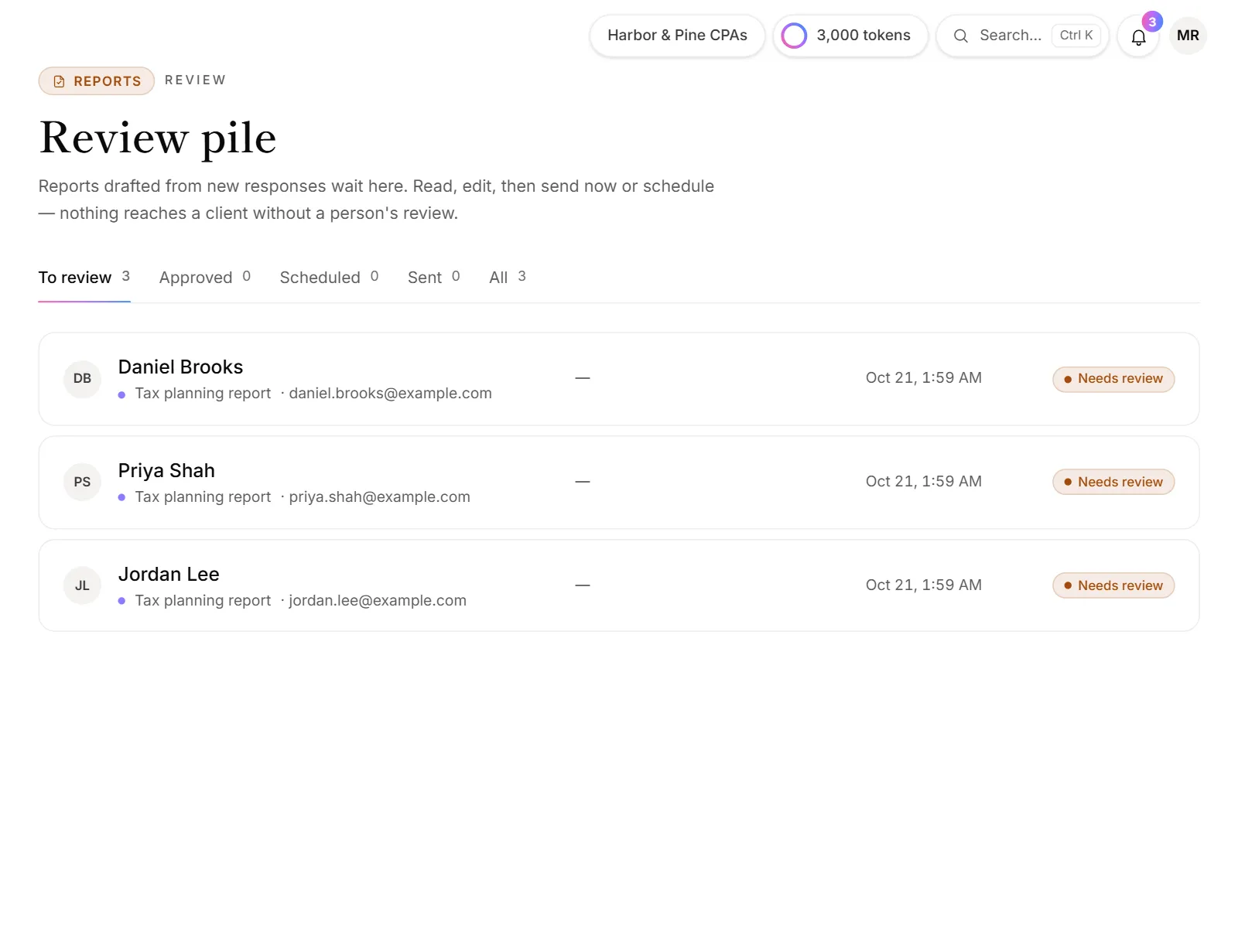Screen dimensions: 1238x952
Task: Click the Oct 21 timestamp on Daniel Brooks row
Action: [923, 378]
